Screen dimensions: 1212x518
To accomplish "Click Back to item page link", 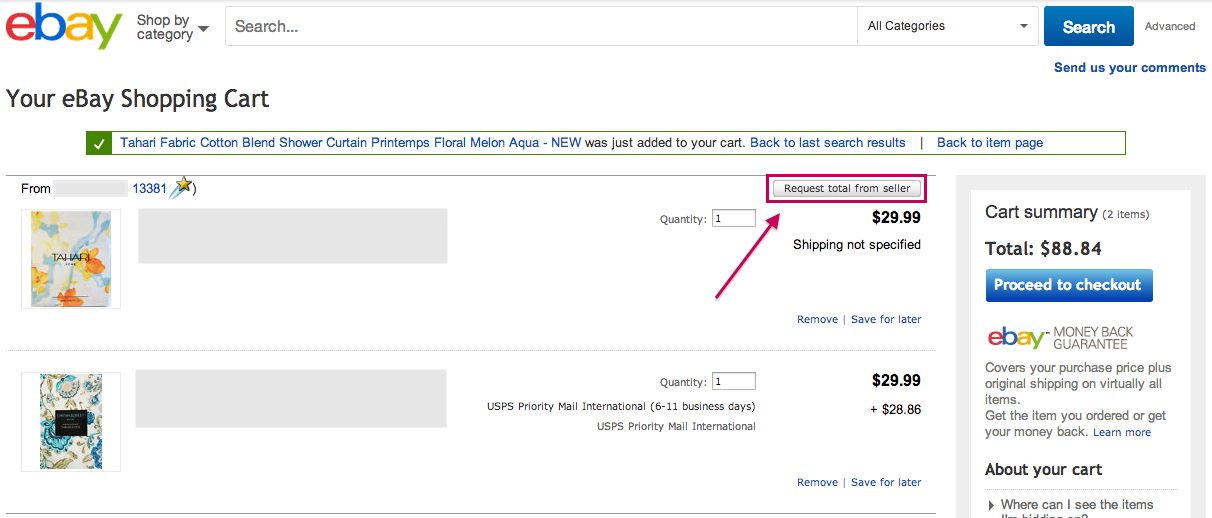I will coord(989,143).
